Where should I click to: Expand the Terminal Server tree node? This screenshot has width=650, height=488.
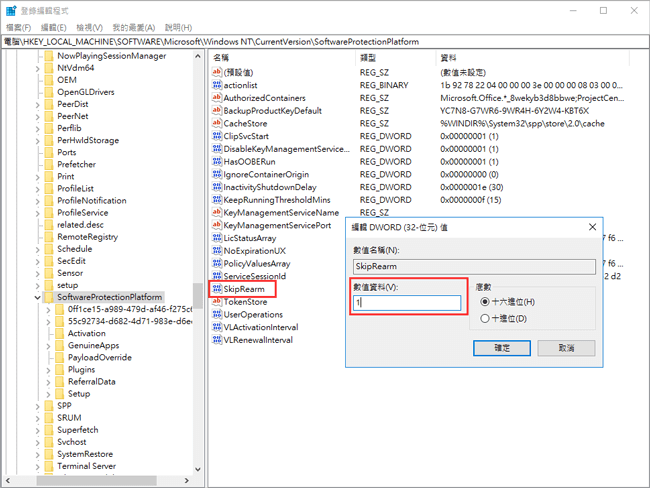point(37,465)
